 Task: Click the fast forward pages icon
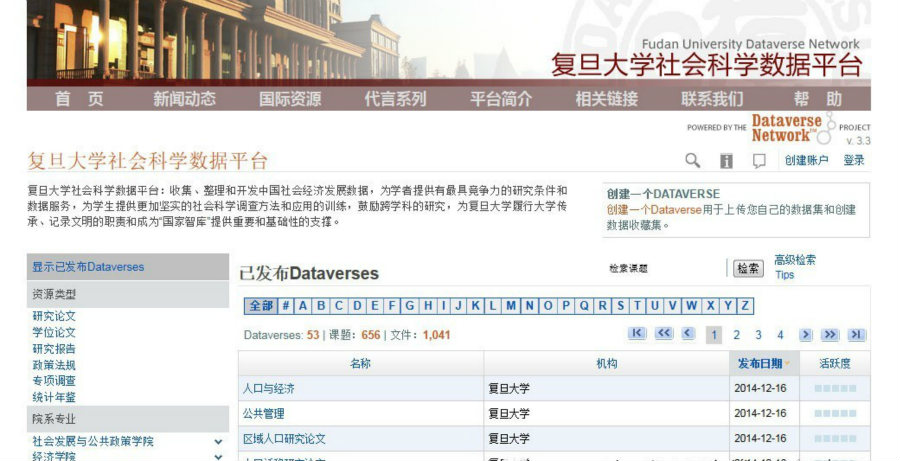click(830, 335)
